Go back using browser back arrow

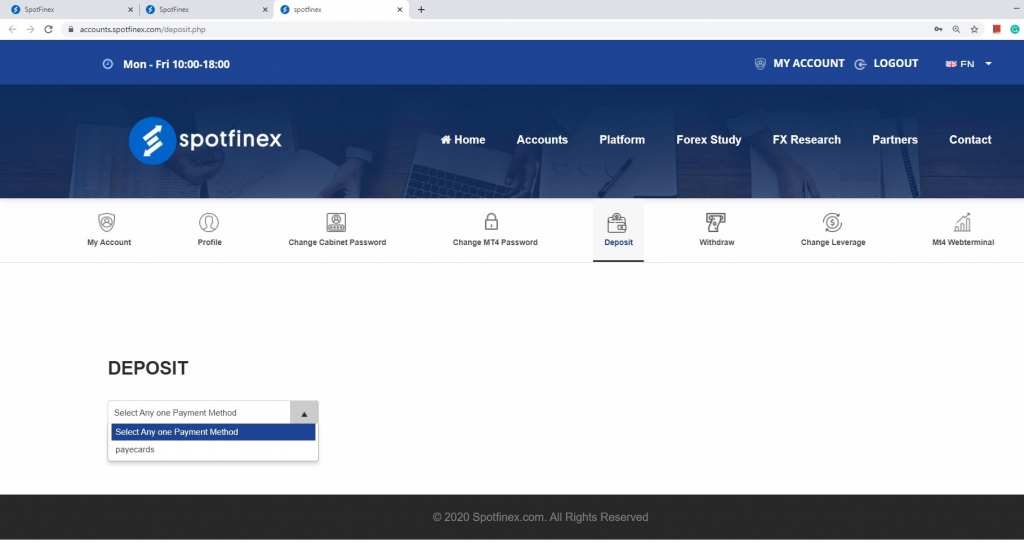coord(12,29)
